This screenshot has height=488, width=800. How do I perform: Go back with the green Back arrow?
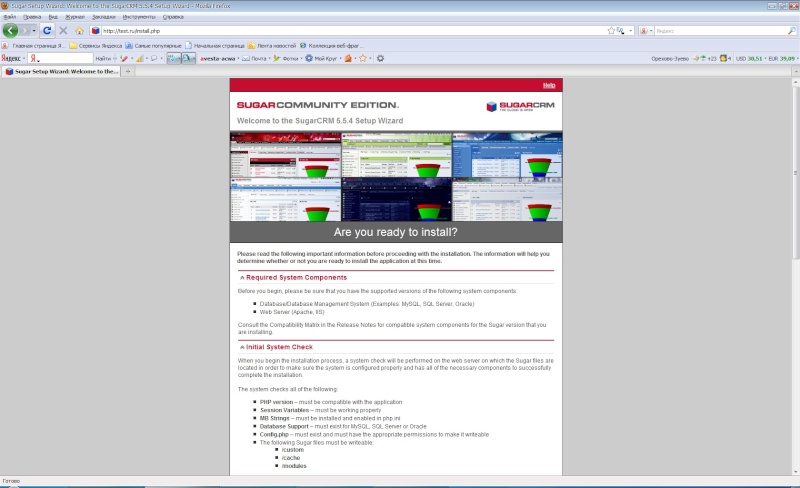point(10,31)
